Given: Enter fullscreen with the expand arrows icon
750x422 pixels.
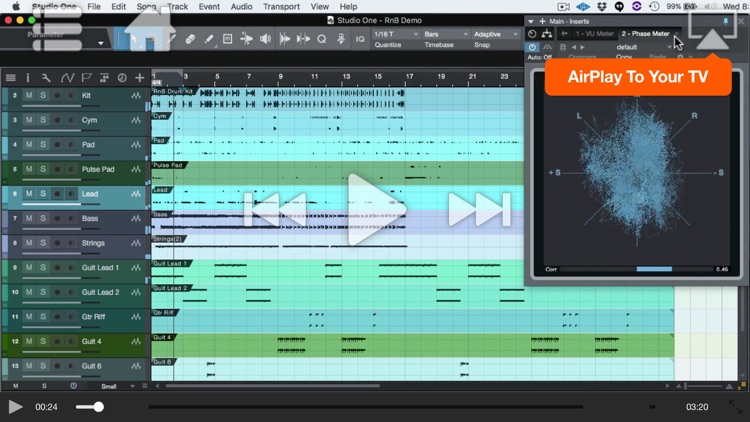Looking at the screenshot, I should point(735,407).
